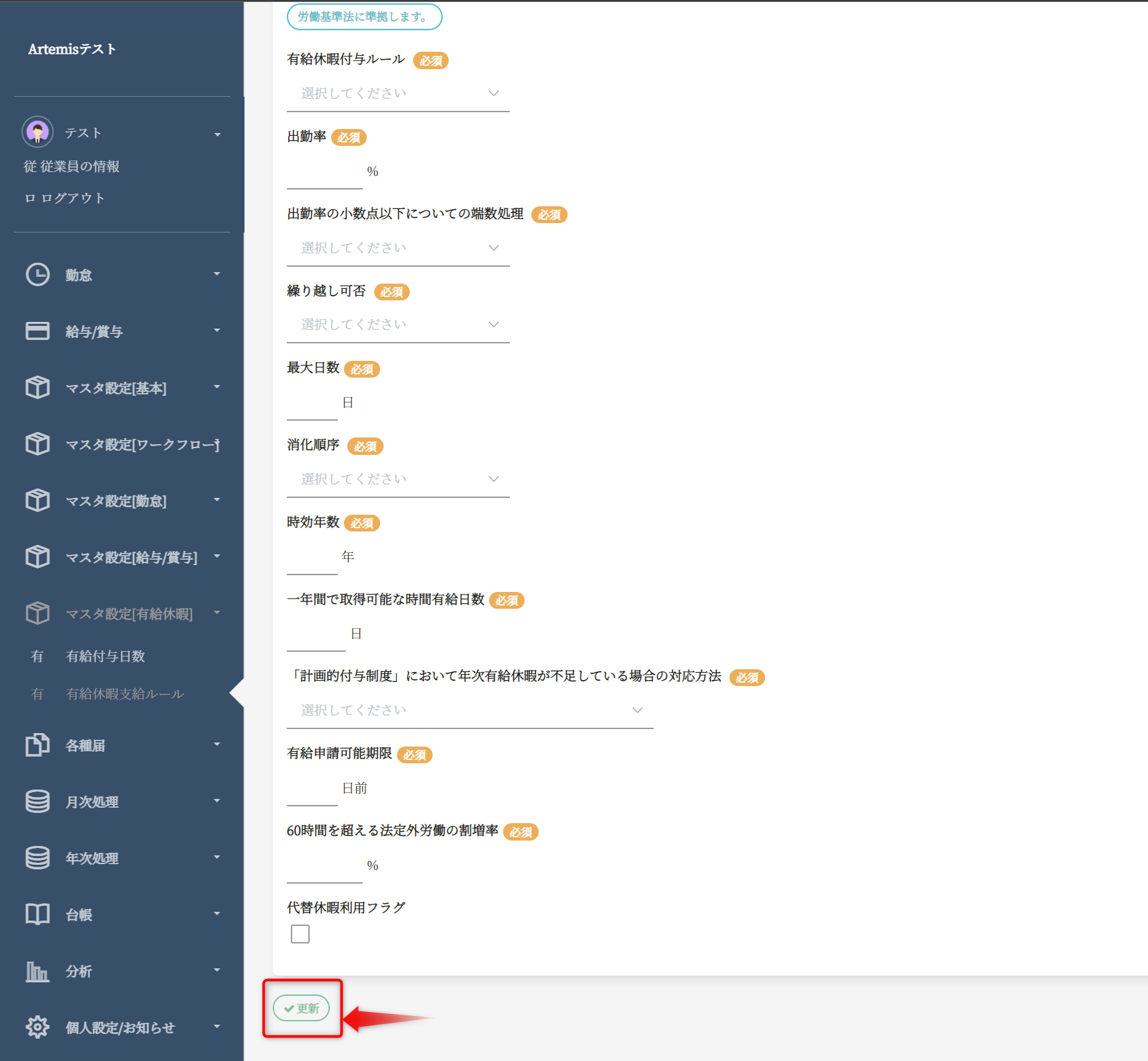Click the database icon beside 月次処理

click(x=38, y=802)
